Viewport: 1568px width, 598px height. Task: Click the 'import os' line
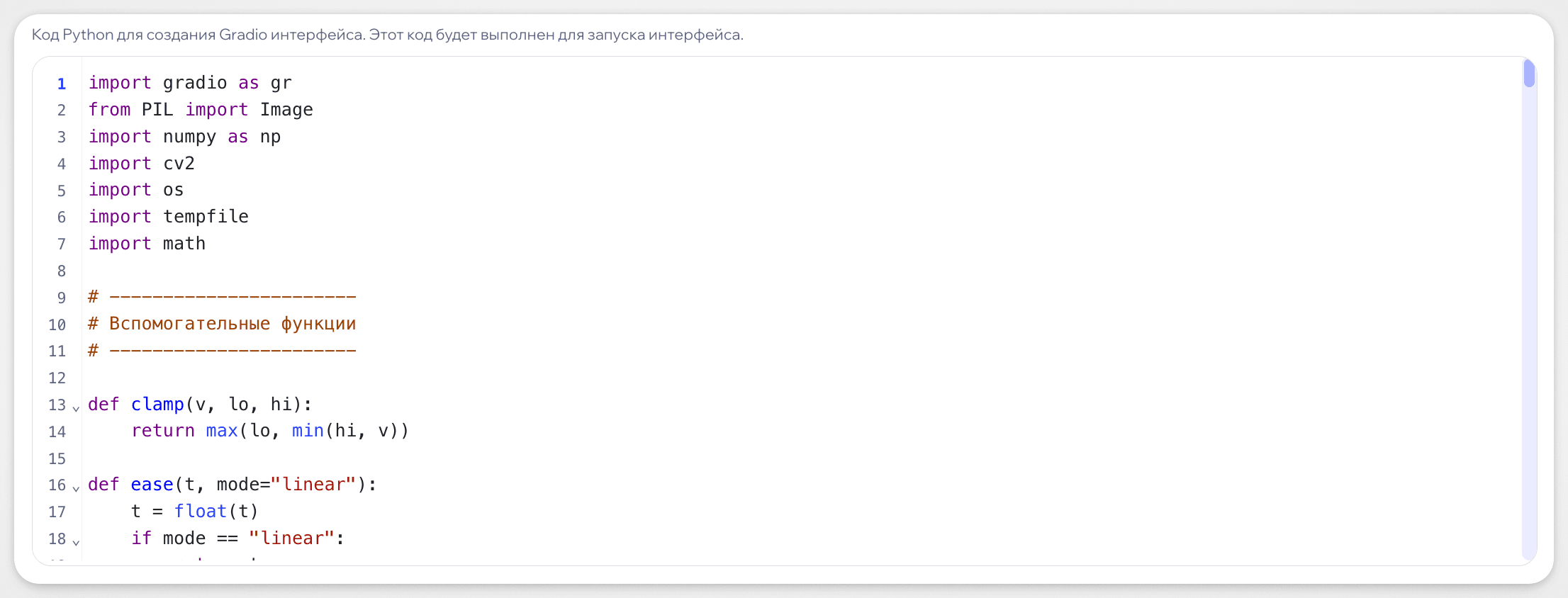click(136, 190)
